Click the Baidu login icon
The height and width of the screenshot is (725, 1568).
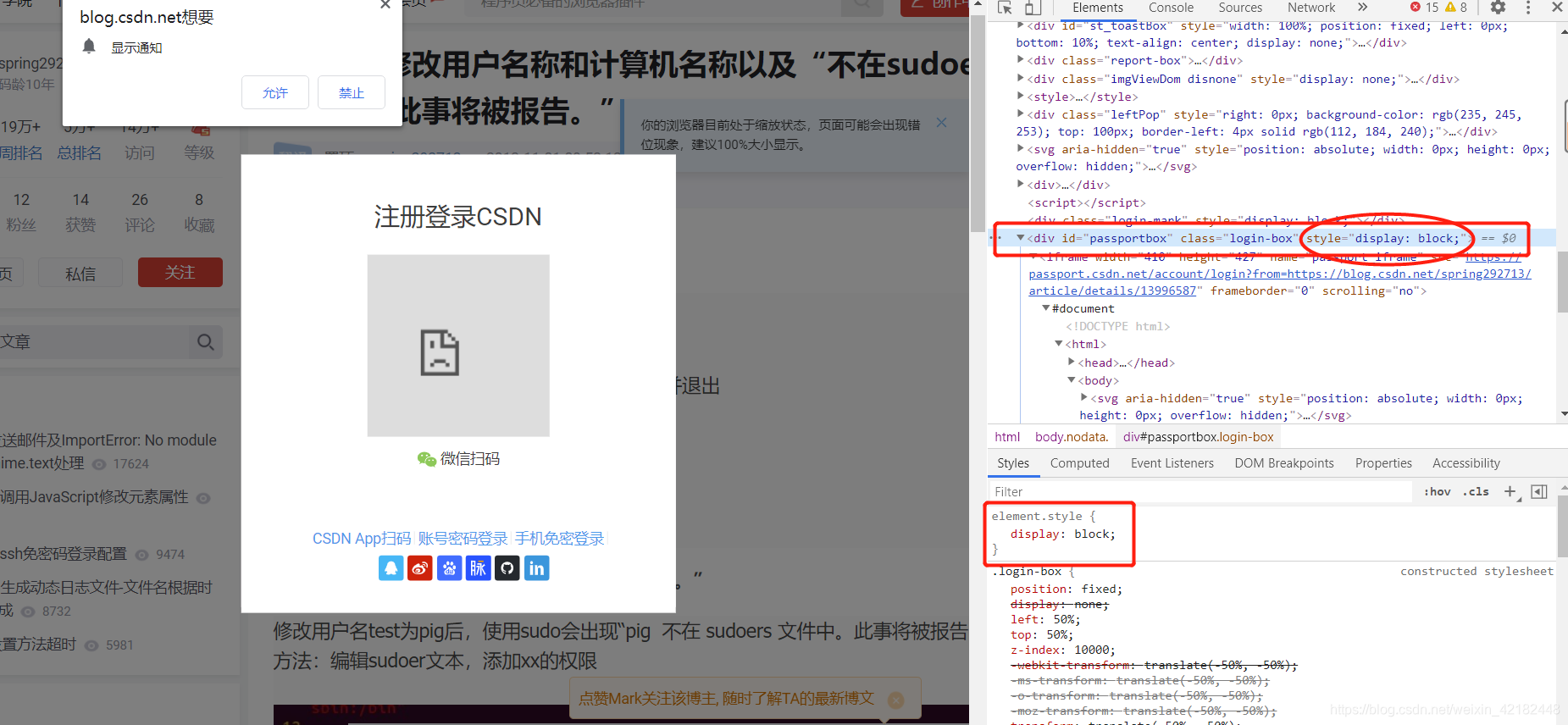[x=449, y=568]
